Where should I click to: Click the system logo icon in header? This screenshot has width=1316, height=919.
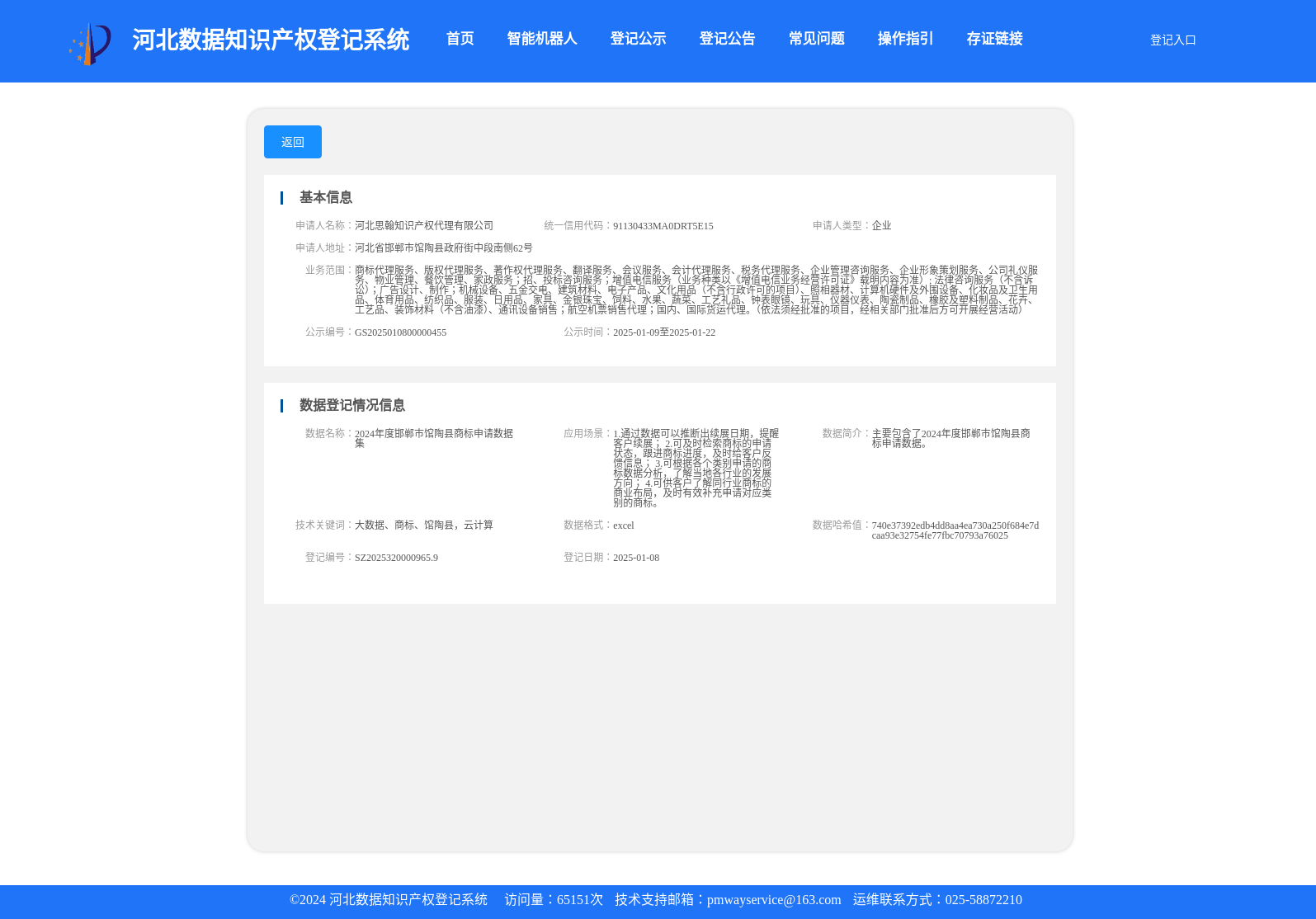point(90,44)
